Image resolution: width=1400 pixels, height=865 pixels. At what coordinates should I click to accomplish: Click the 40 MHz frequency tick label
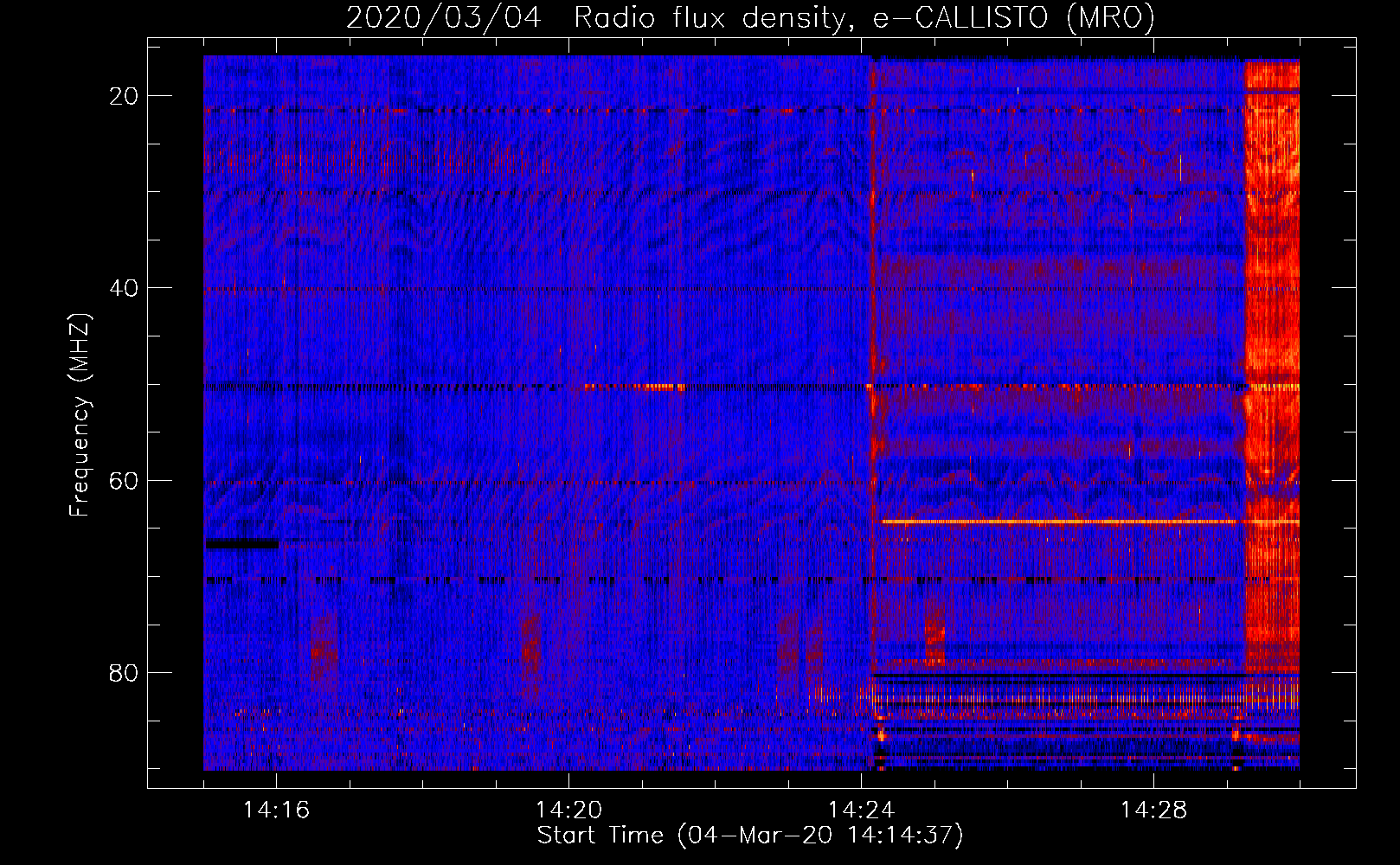click(124, 288)
